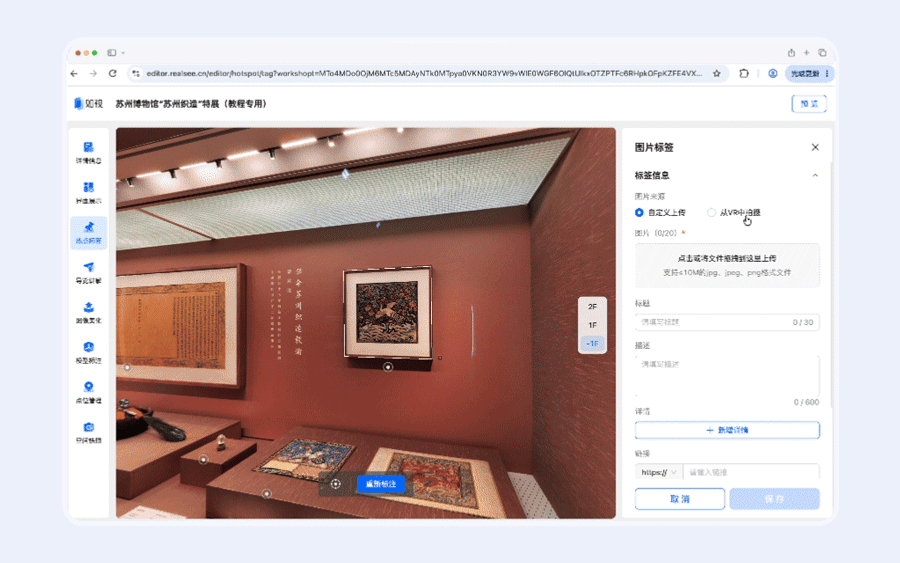Go back using the browser back arrow
Screen dimensions: 900x563
coord(74,73)
